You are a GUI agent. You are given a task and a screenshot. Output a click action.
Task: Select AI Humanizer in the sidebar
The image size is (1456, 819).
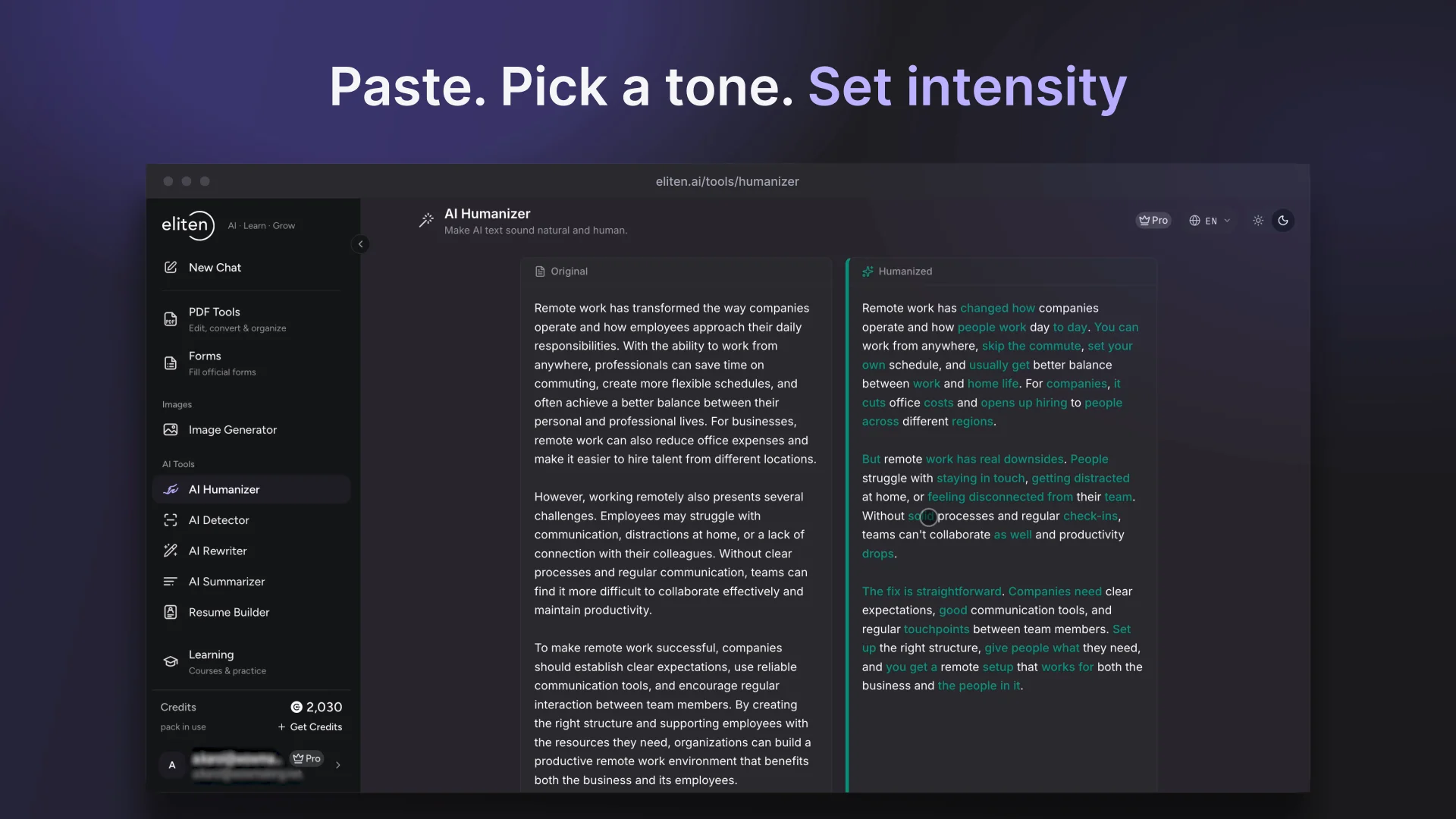(252, 490)
